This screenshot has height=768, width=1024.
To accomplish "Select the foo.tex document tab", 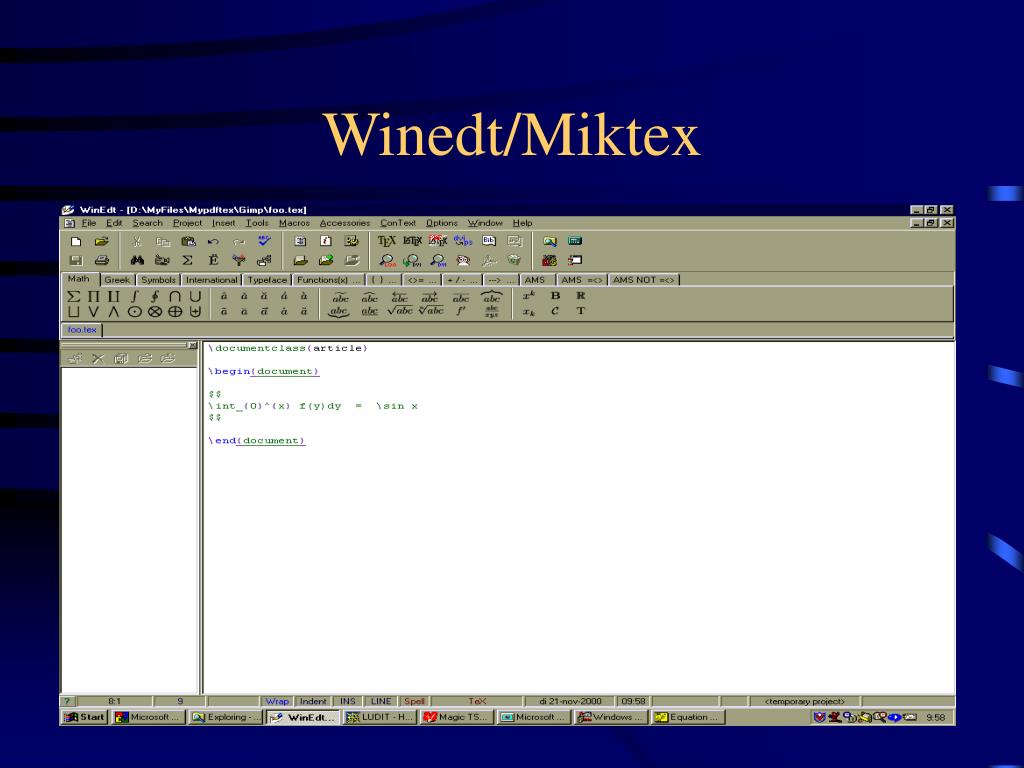I will tap(82, 330).
